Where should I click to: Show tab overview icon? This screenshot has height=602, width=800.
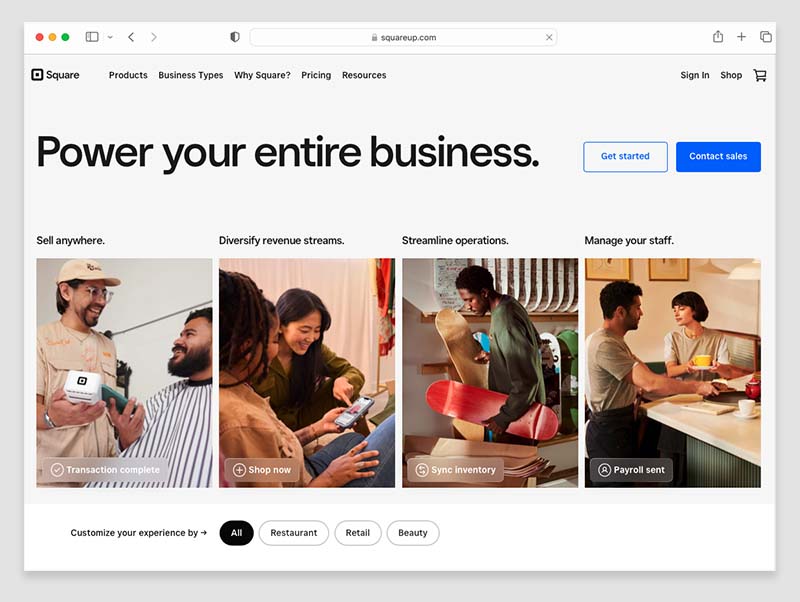(x=765, y=37)
